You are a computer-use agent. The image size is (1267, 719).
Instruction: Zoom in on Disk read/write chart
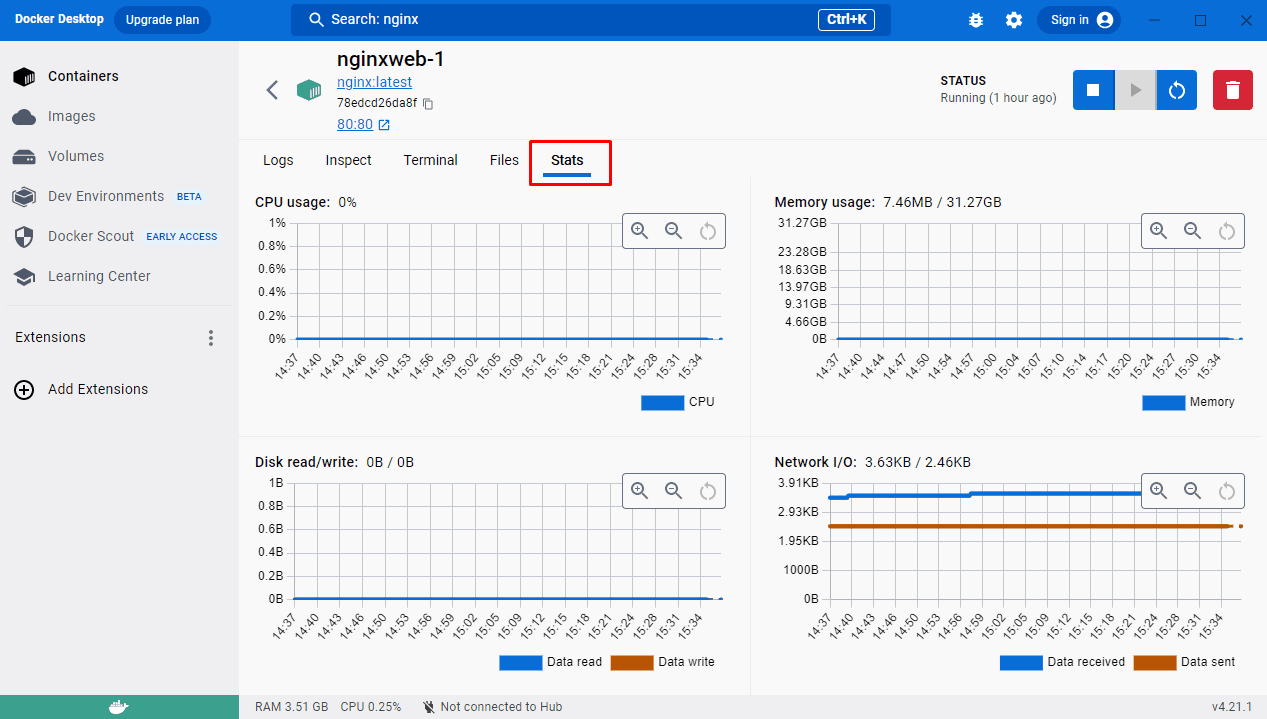640,491
